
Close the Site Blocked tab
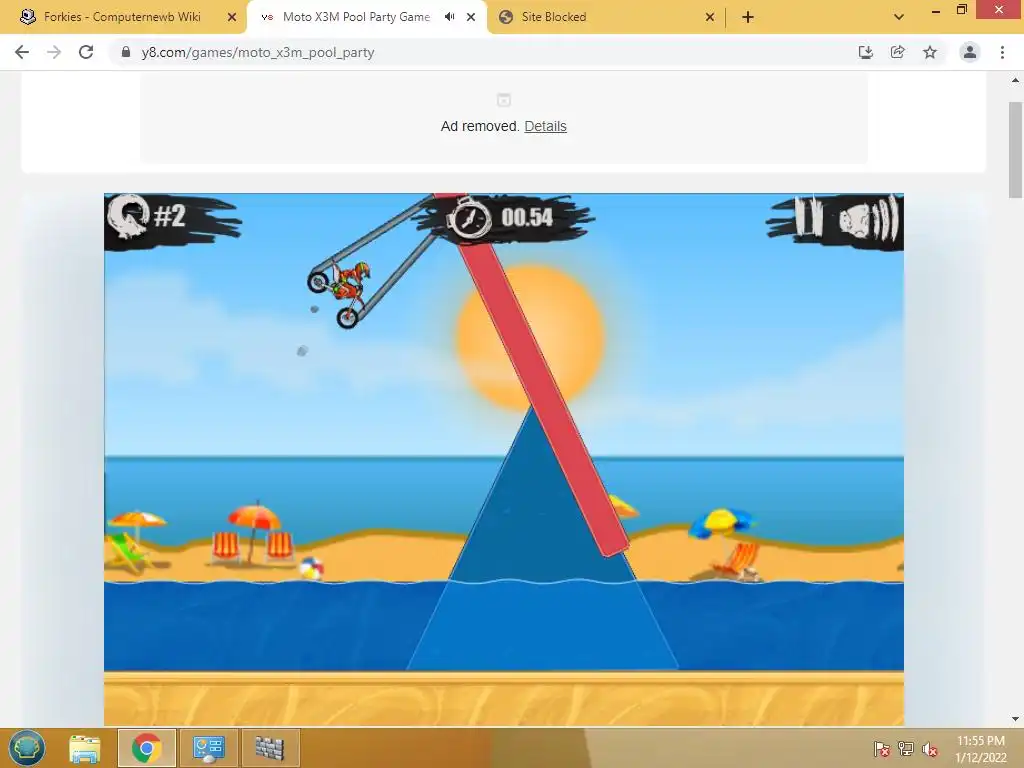[710, 17]
